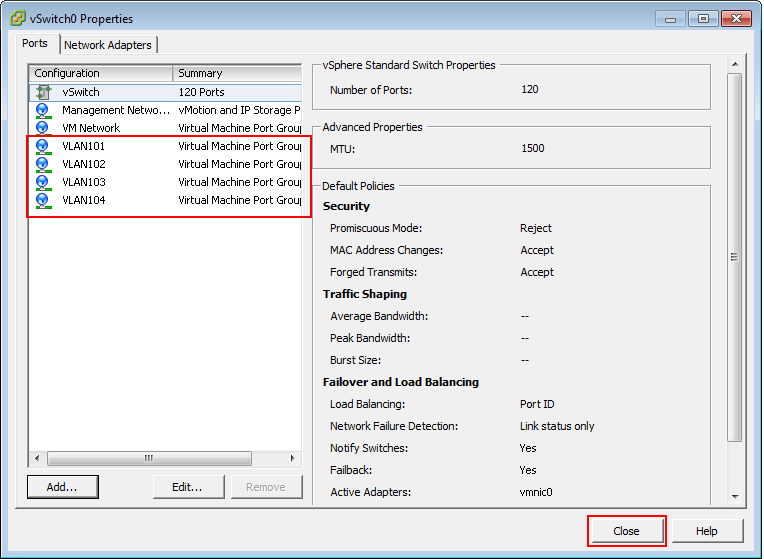
Task: Click the left arrow of the list's horizontal scrollbar
Action: click(38, 458)
